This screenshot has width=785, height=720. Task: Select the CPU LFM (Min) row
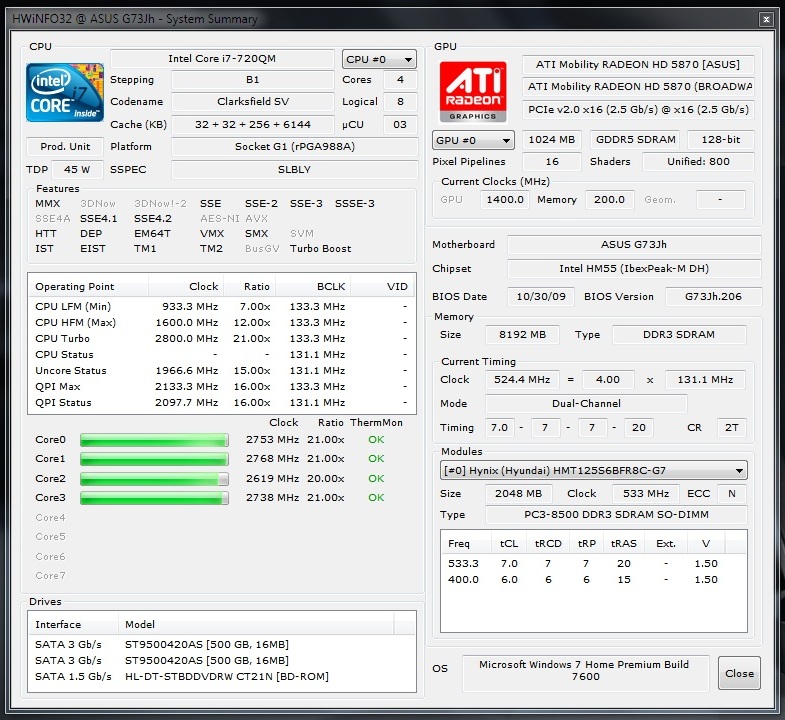coord(222,306)
